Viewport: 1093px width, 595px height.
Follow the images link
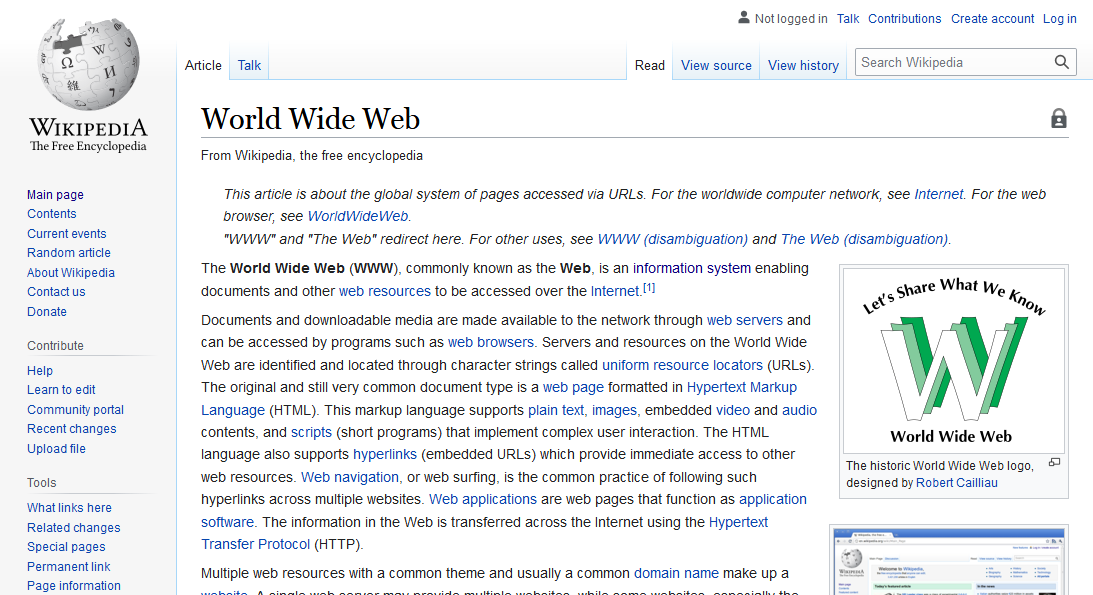click(614, 410)
